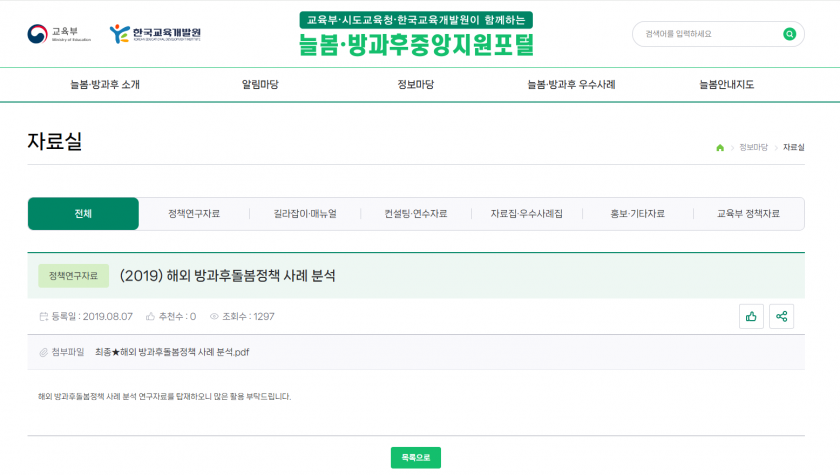Click the 목록으로 button
This screenshot has width=840, height=475.
[x=416, y=458]
